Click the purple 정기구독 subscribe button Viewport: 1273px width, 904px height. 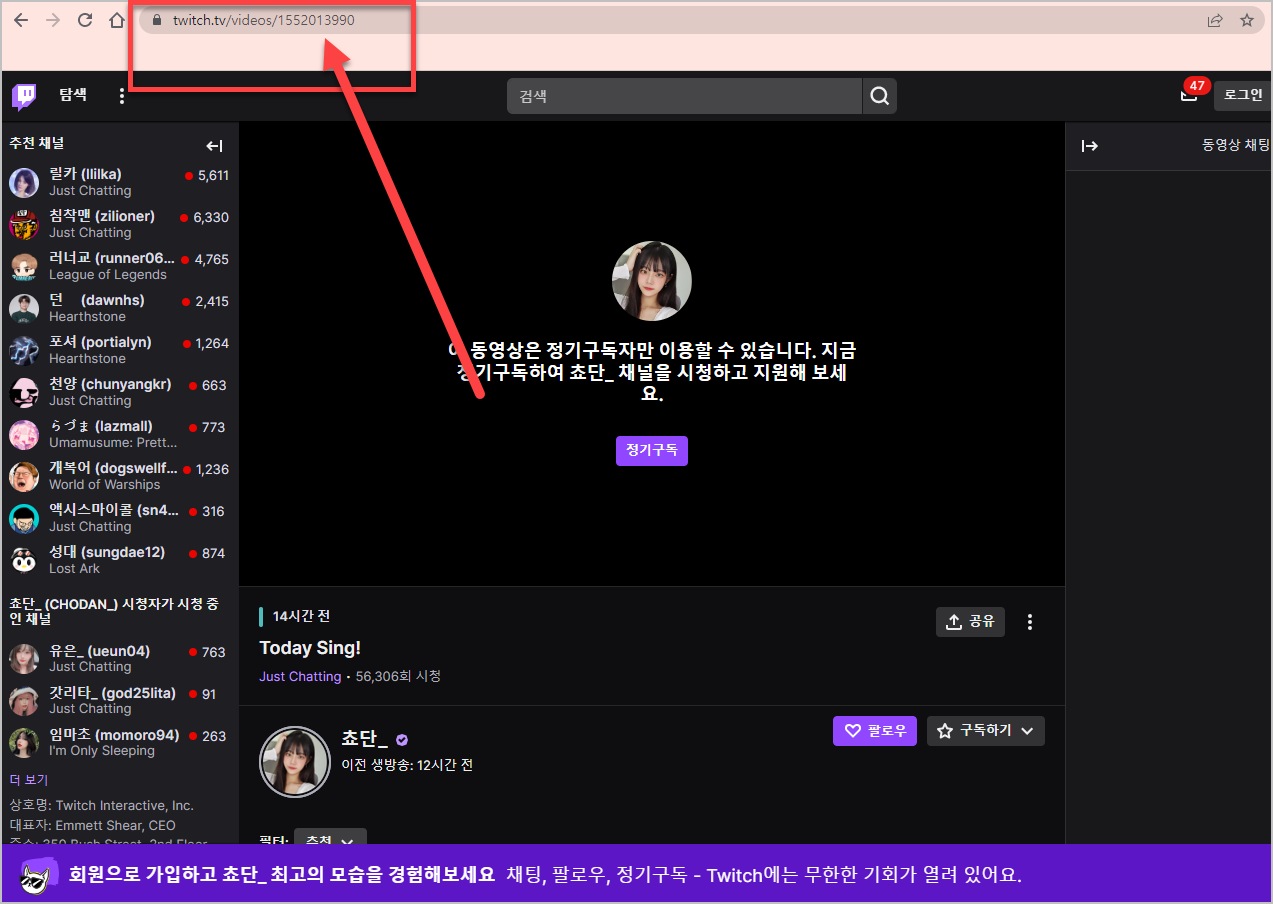tap(651, 450)
